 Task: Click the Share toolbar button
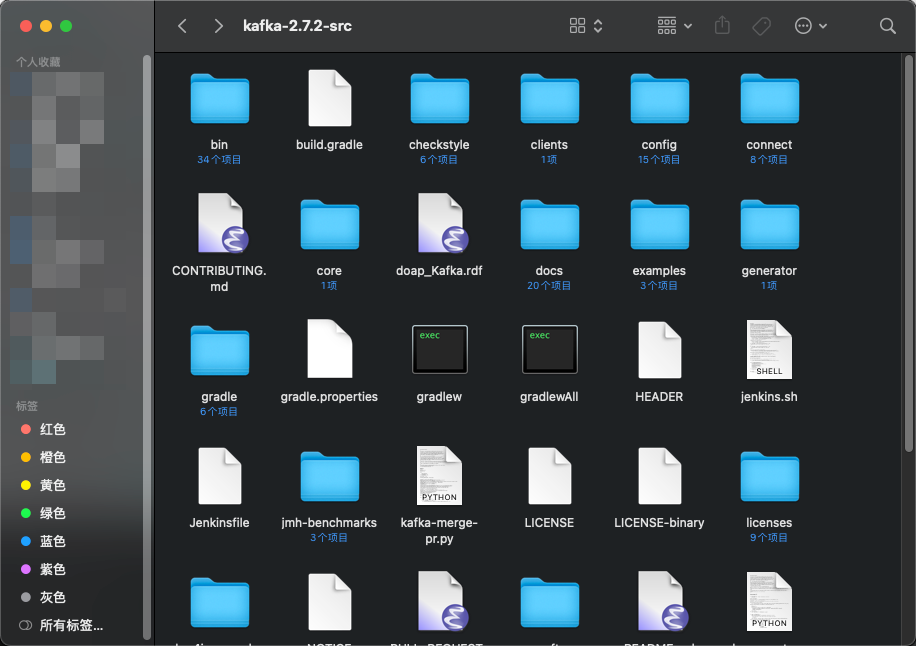[x=722, y=26]
